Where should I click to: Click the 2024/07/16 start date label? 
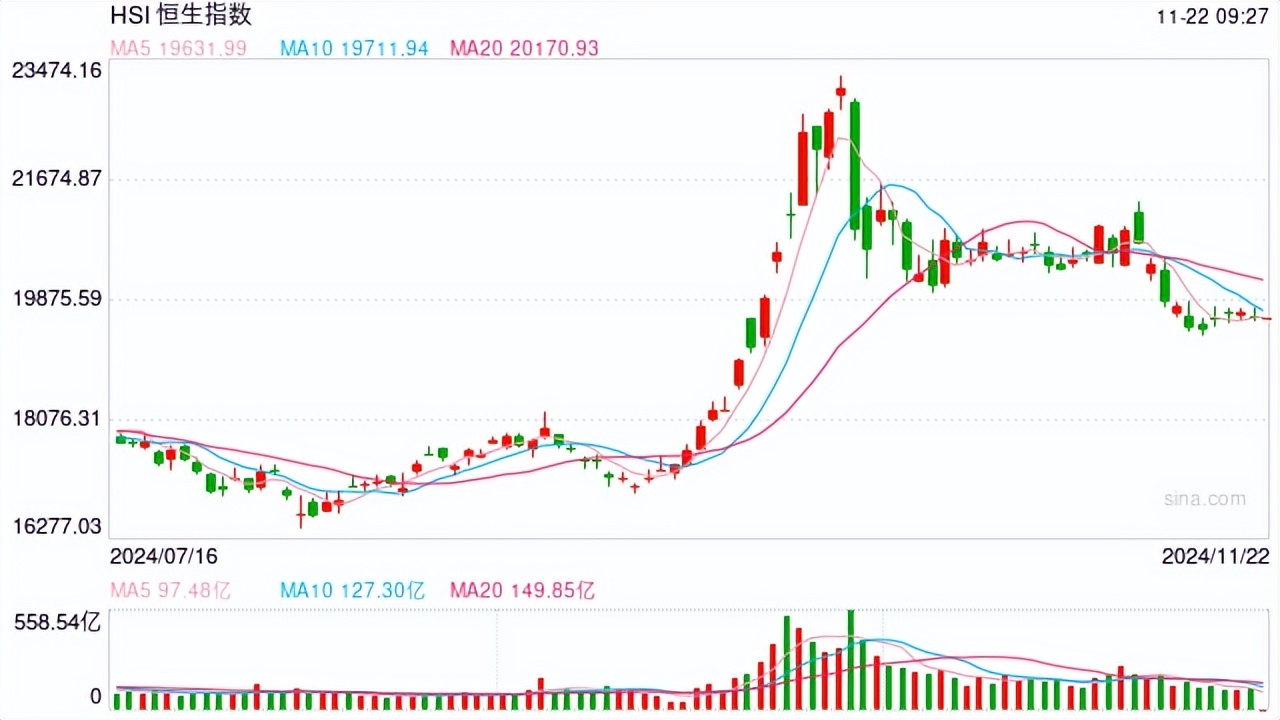point(163,556)
